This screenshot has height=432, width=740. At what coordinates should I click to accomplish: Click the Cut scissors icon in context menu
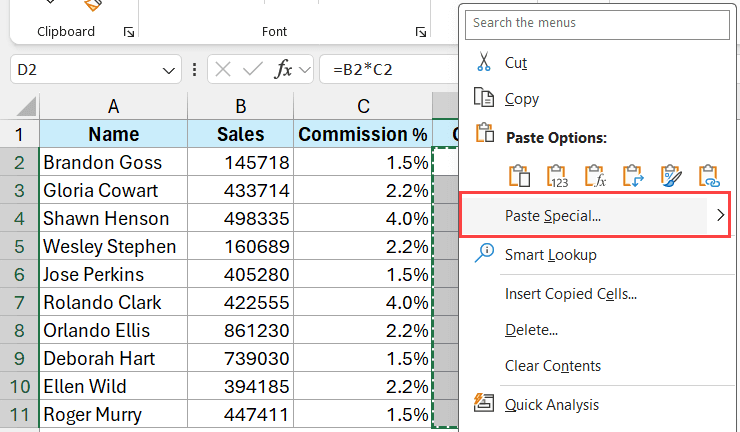pos(485,62)
